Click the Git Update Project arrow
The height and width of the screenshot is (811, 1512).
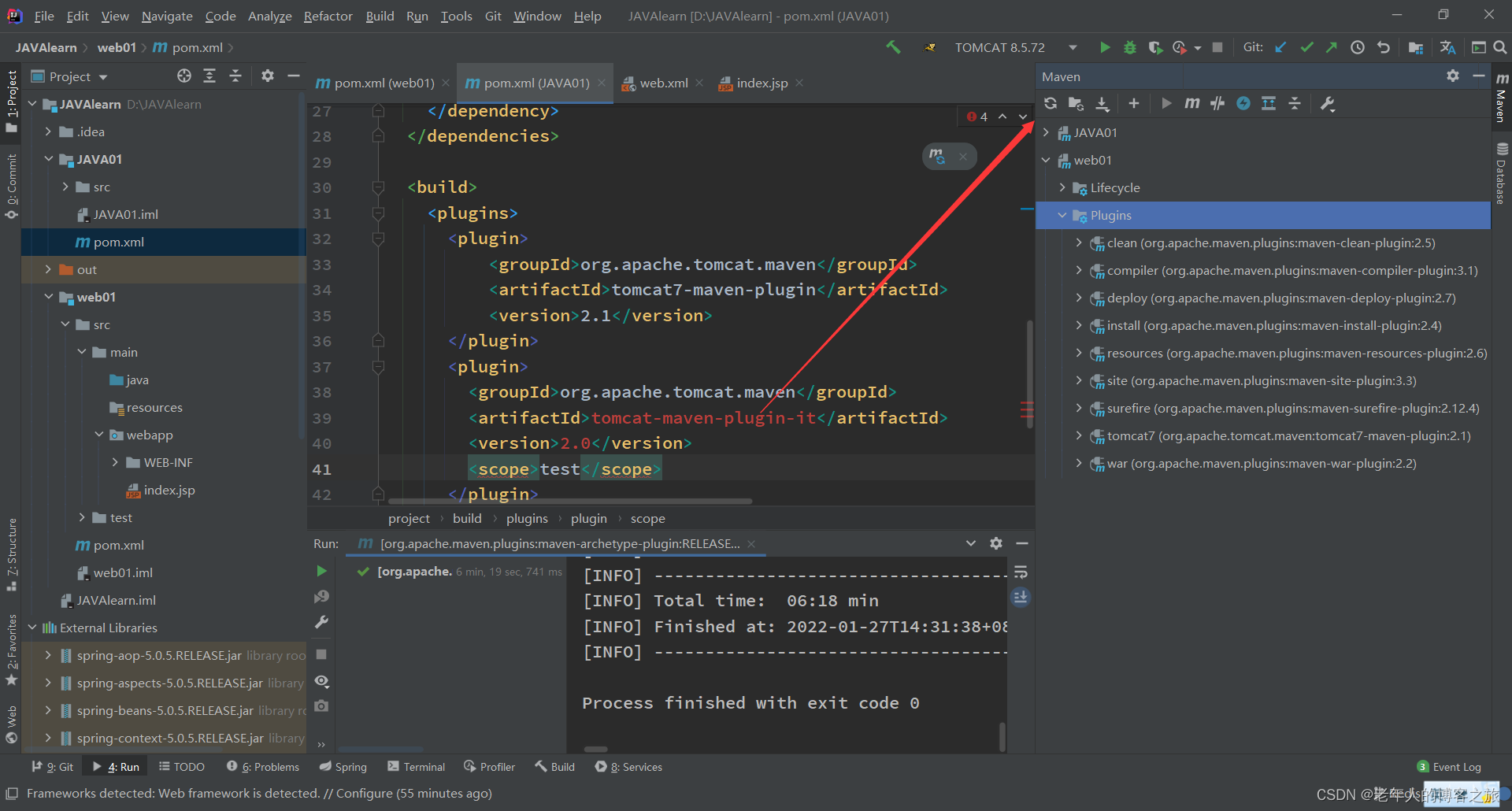(1280, 47)
